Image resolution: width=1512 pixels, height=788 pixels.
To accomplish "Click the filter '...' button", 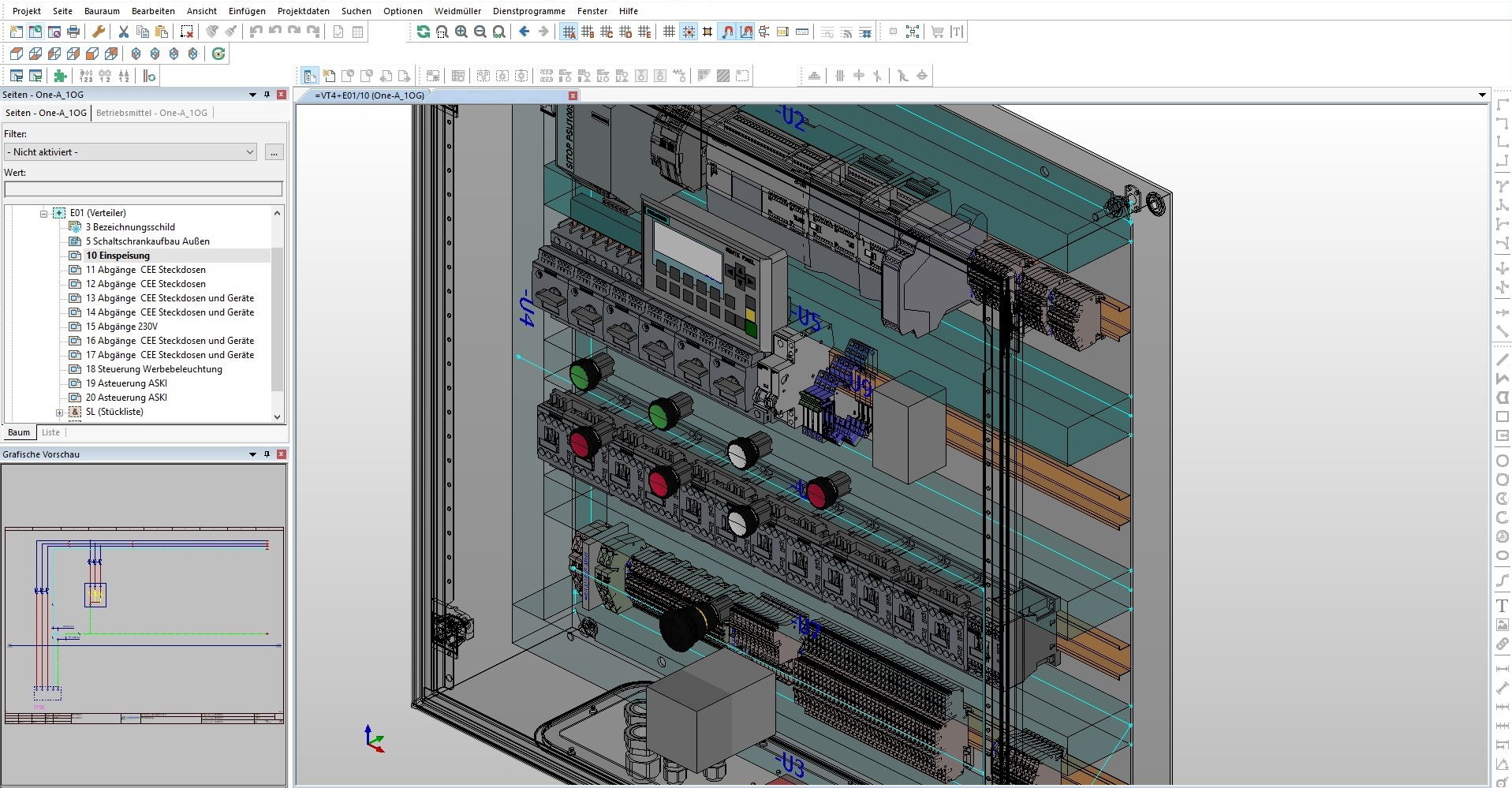I will 274,152.
